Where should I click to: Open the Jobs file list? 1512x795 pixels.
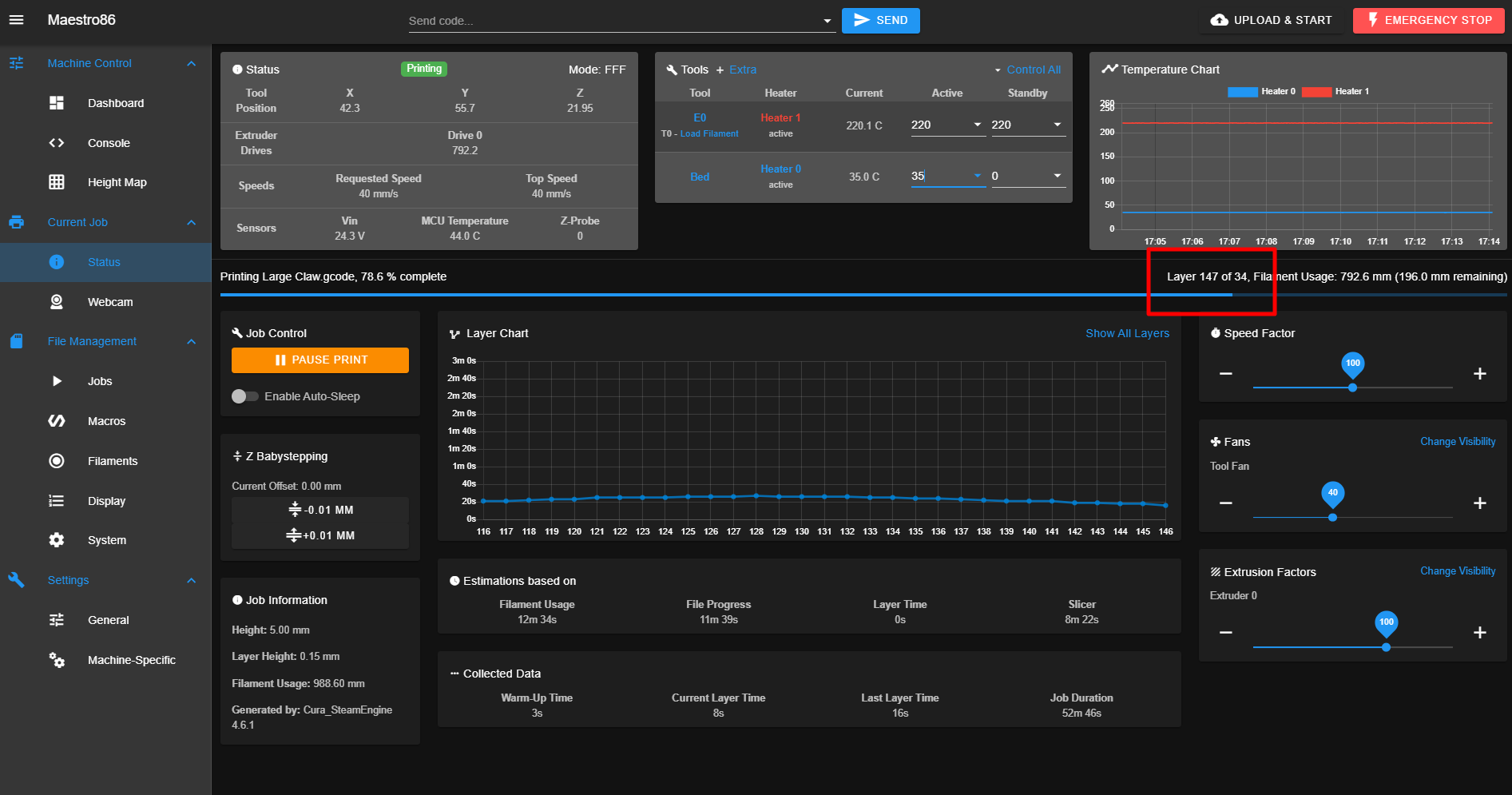[x=100, y=381]
